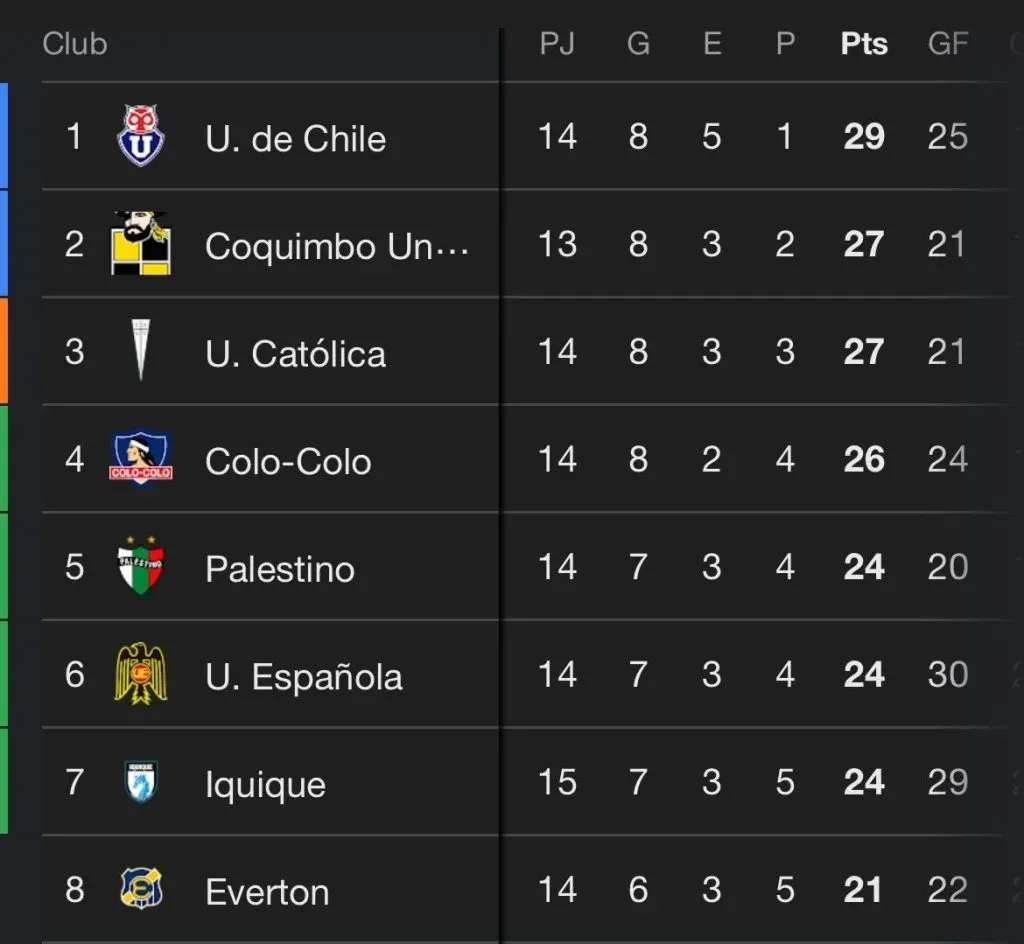The image size is (1024, 944).
Task: Open the U. de Chile team name
Action: (x=296, y=138)
